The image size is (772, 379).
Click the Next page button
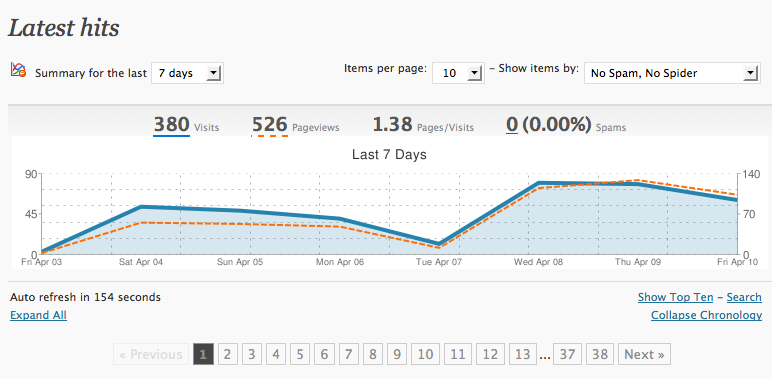pyautogui.click(x=644, y=354)
